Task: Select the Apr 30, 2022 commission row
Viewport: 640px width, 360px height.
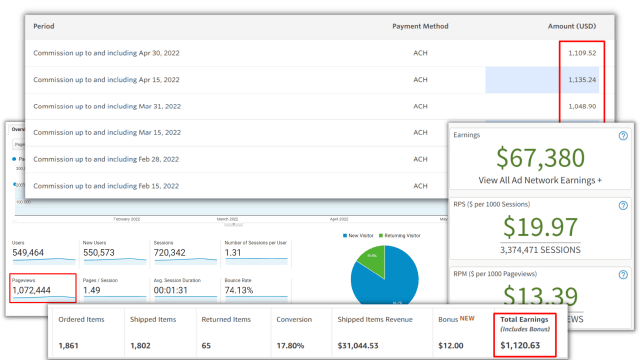Action: coord(320,53)
